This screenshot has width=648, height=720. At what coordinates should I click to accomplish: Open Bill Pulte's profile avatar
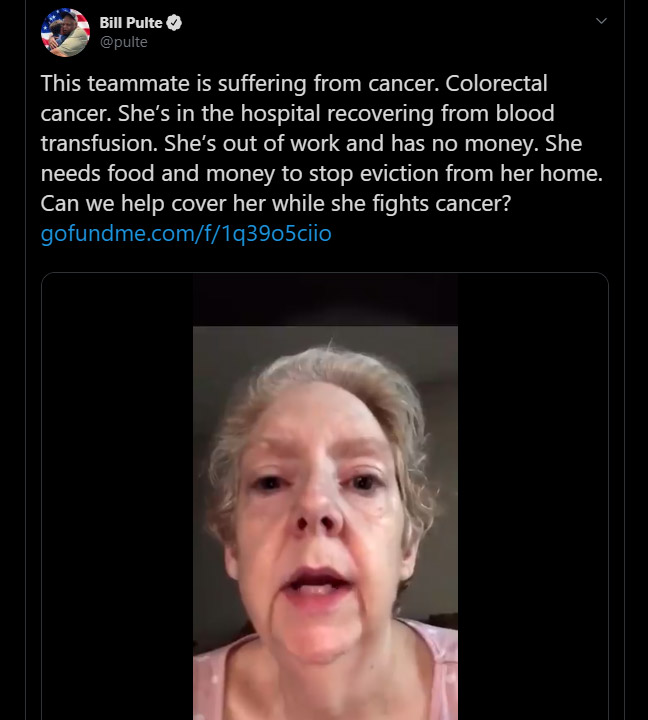[65, 32]
